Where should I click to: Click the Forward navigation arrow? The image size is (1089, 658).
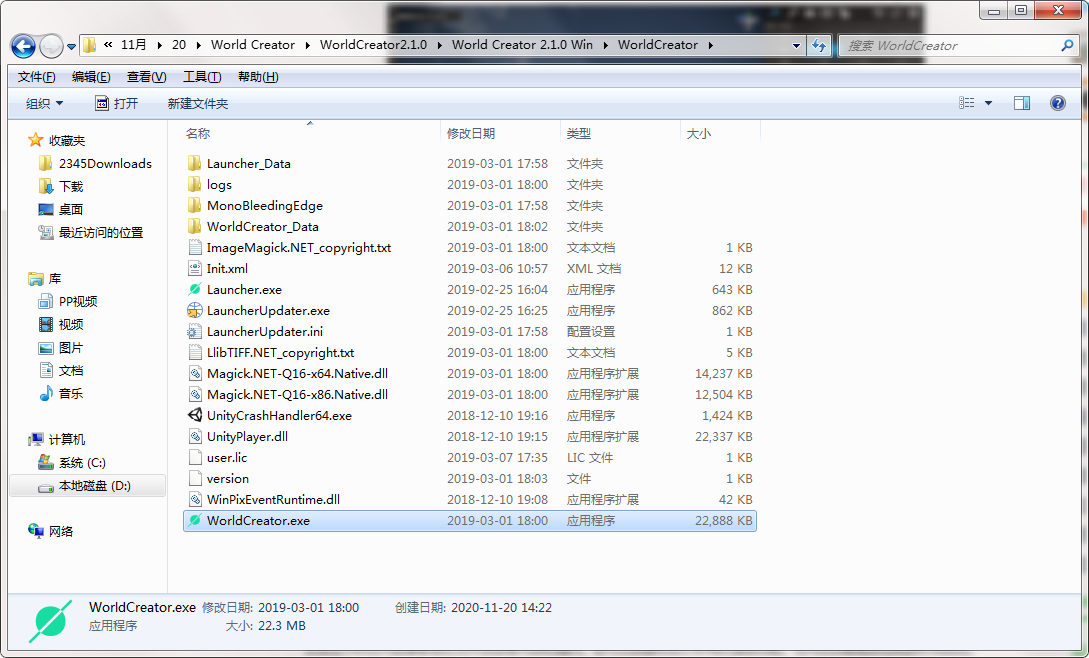(51, 46)
